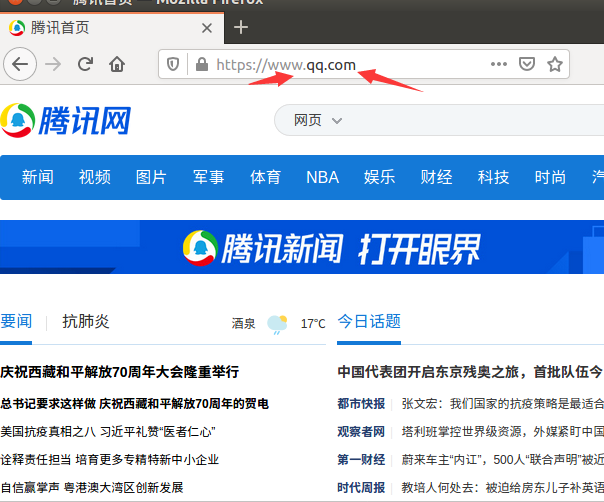This screenshot has height=502, width=604.
Task: Reload the page with the refresh icon
Action: pyautogui.click(x=85, y=64)
